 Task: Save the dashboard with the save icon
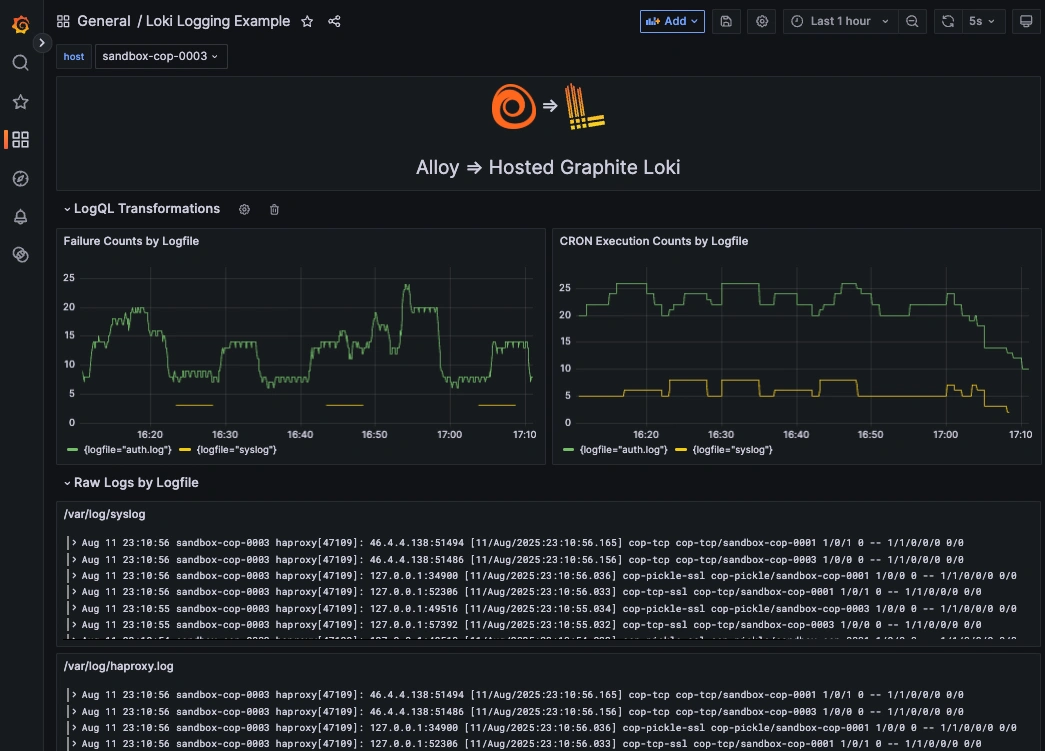pos(726,21)
